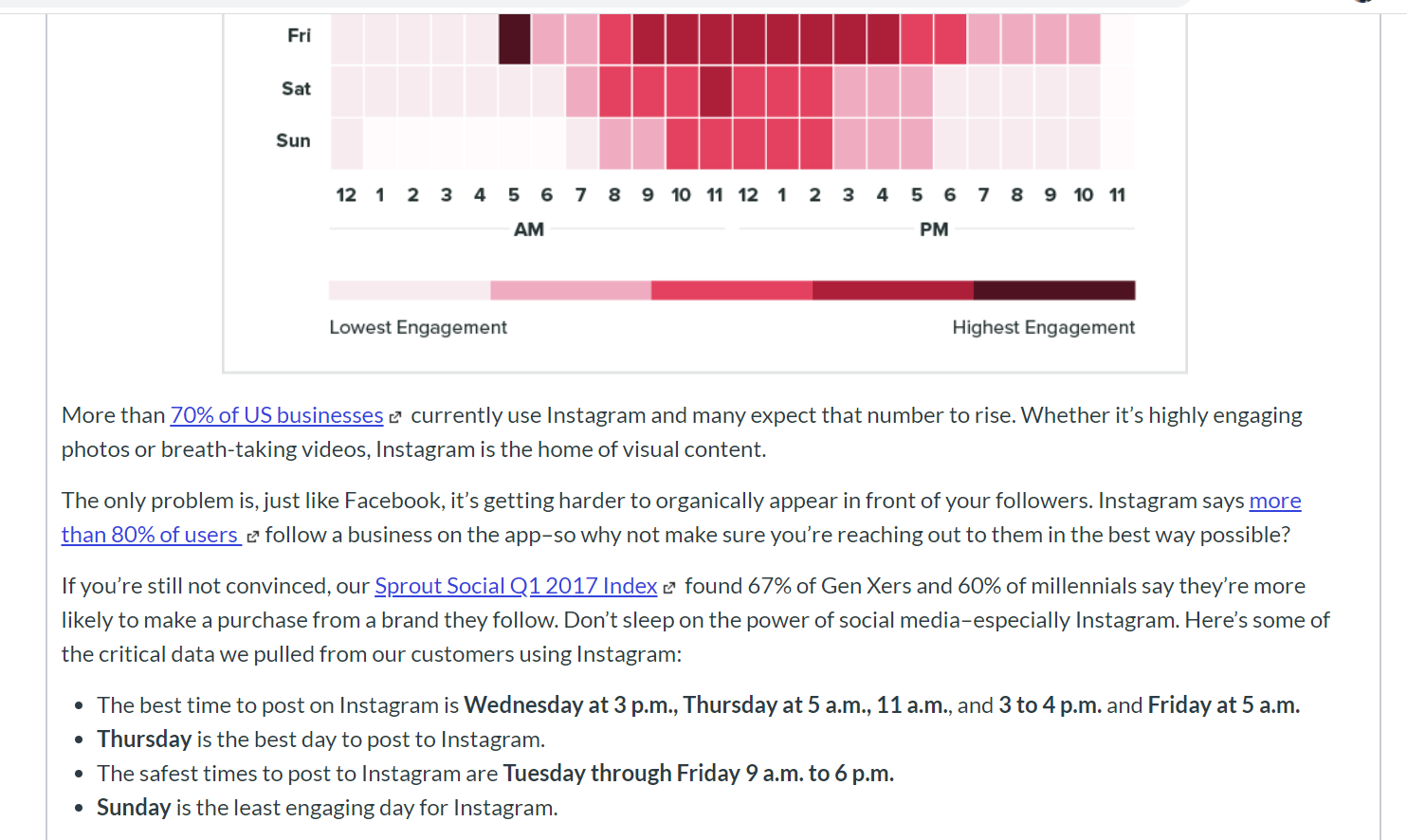Open the "more than 80% of users" link

tap(150, 535)
